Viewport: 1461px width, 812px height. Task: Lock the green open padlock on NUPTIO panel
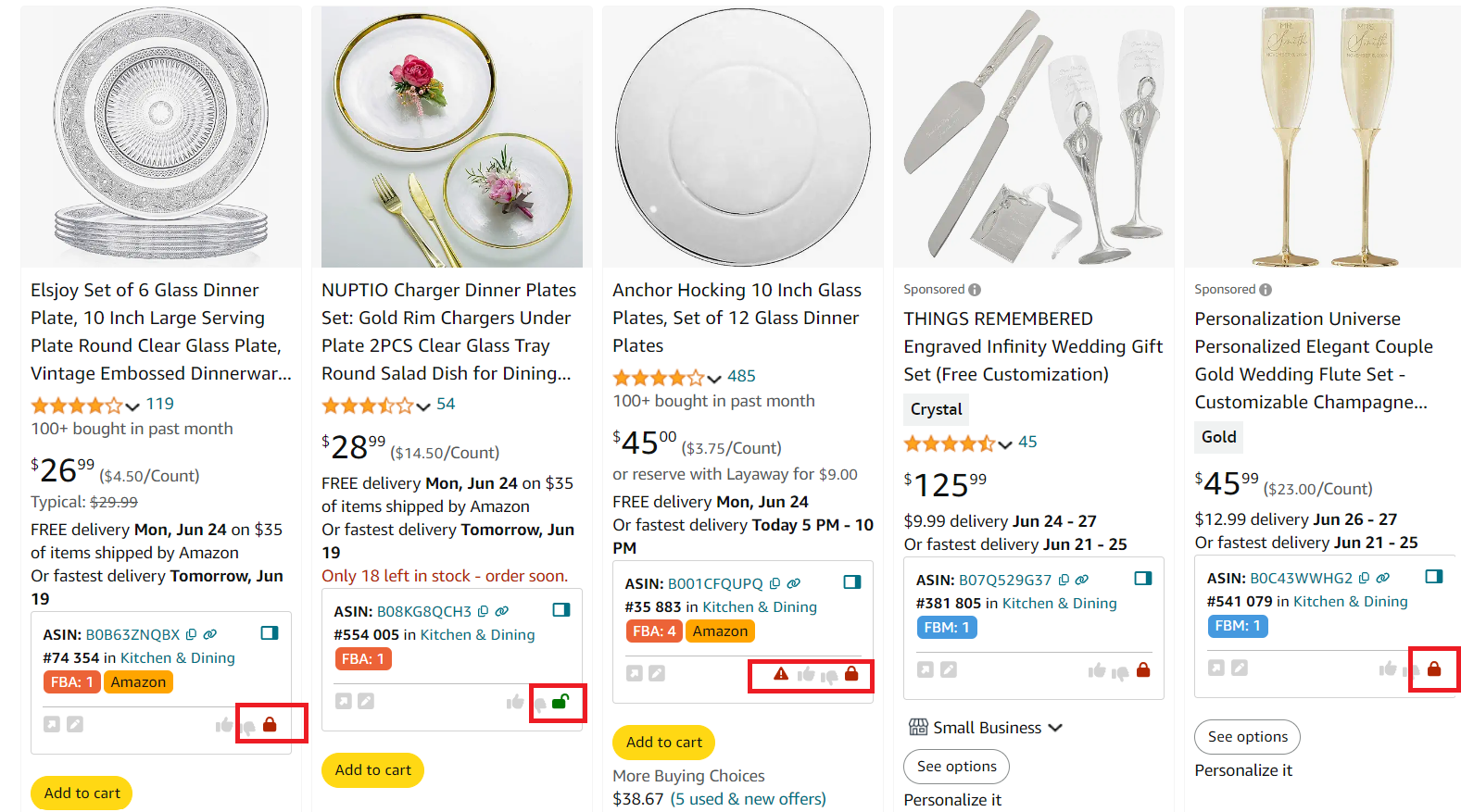(x=559, y=703)
